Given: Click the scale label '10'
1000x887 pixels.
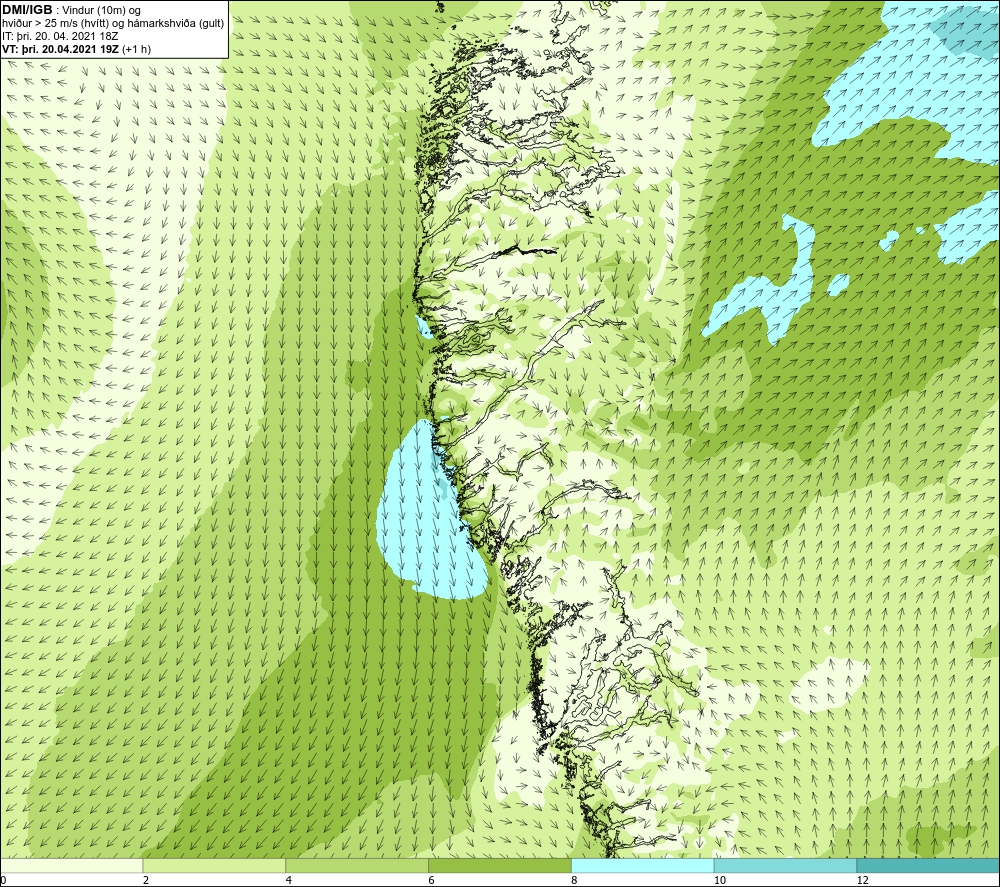Looking at the screenshot, I should [x=720, y=880].
